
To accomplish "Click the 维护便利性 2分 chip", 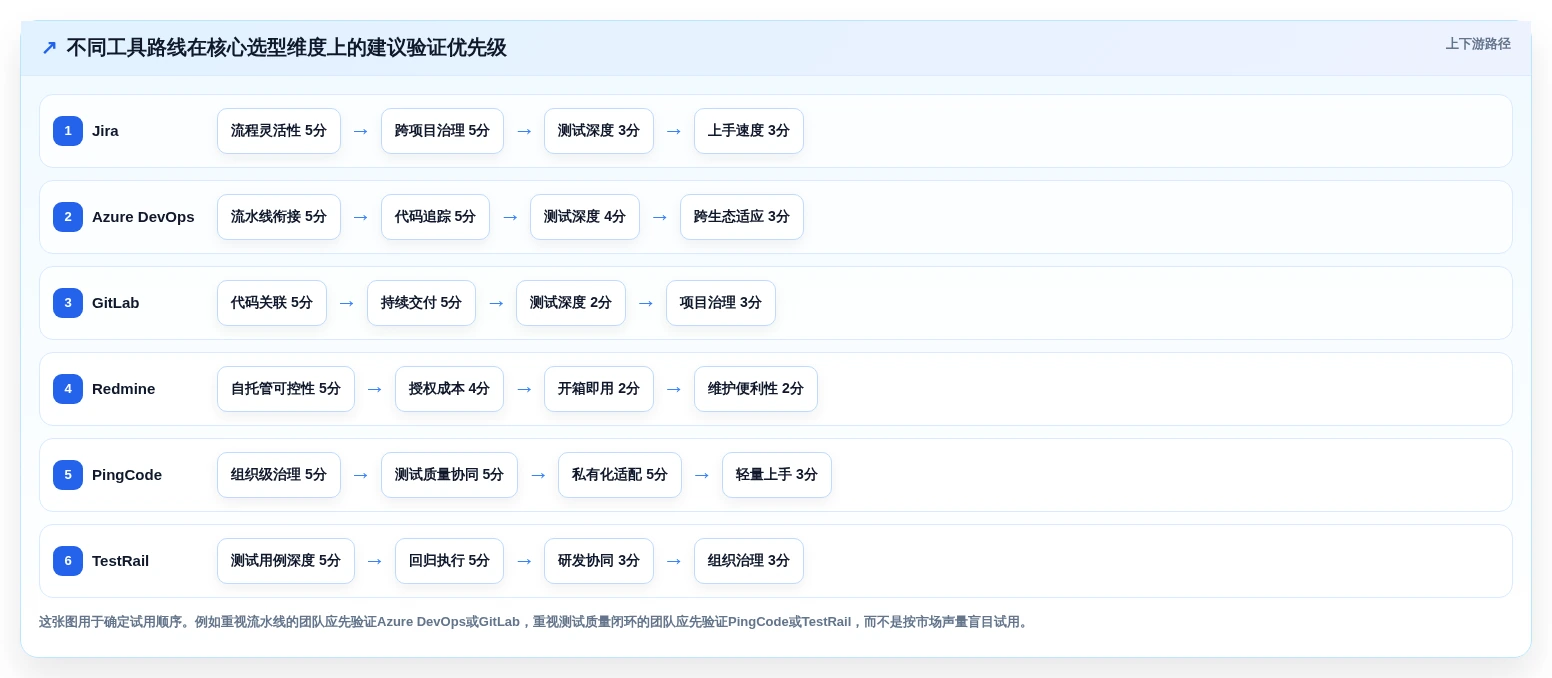I will pyautogui.click(x=756, y=389).
